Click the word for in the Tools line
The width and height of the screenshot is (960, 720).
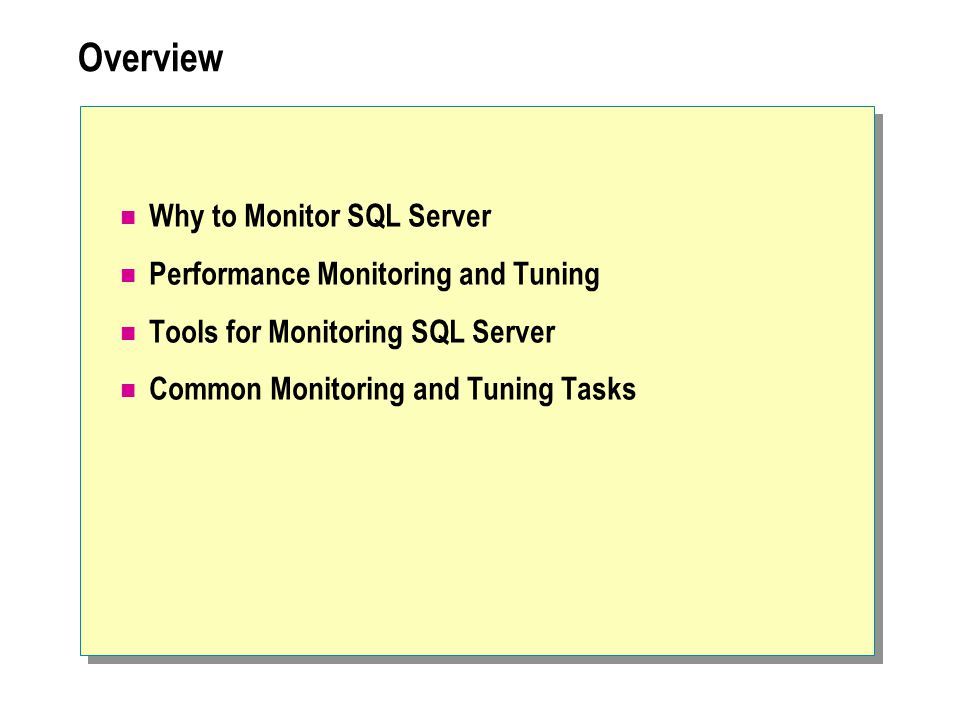(x=243, y=332)
